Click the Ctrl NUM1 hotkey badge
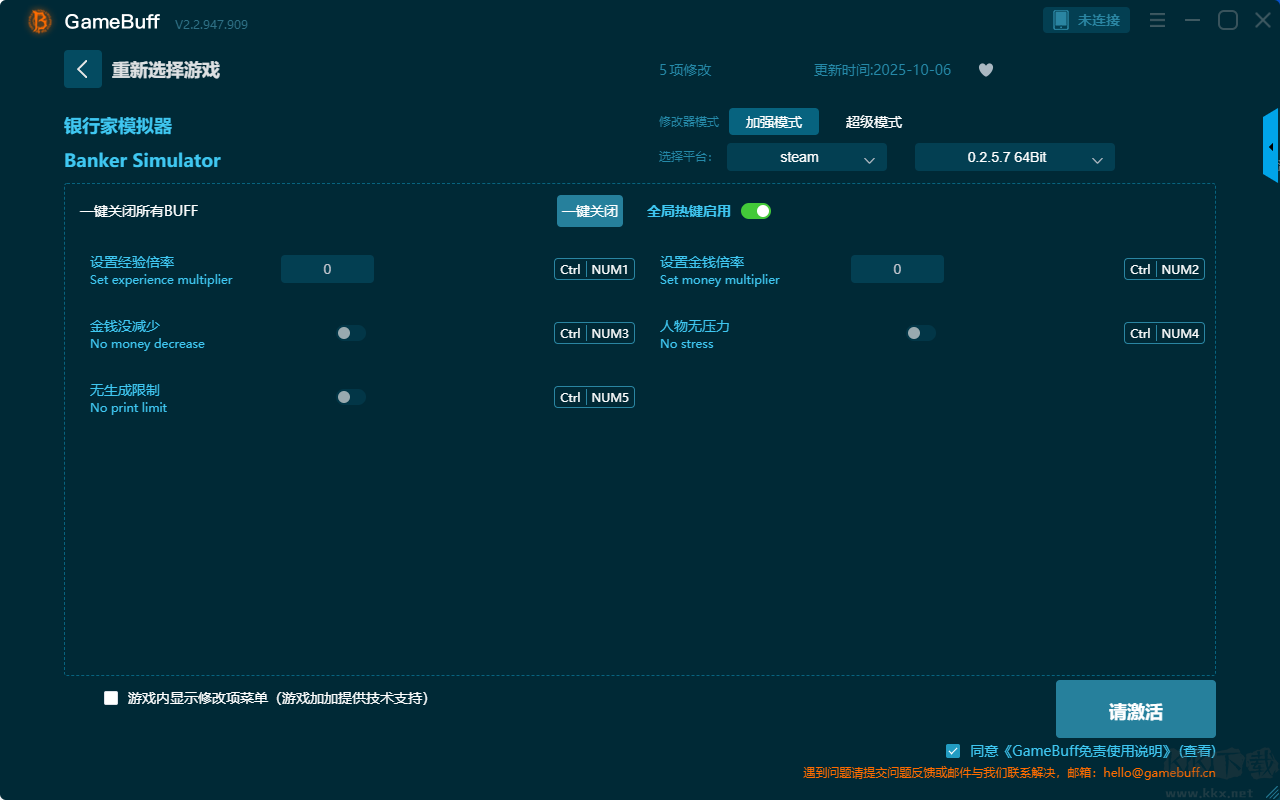 (x=594, y=269)
